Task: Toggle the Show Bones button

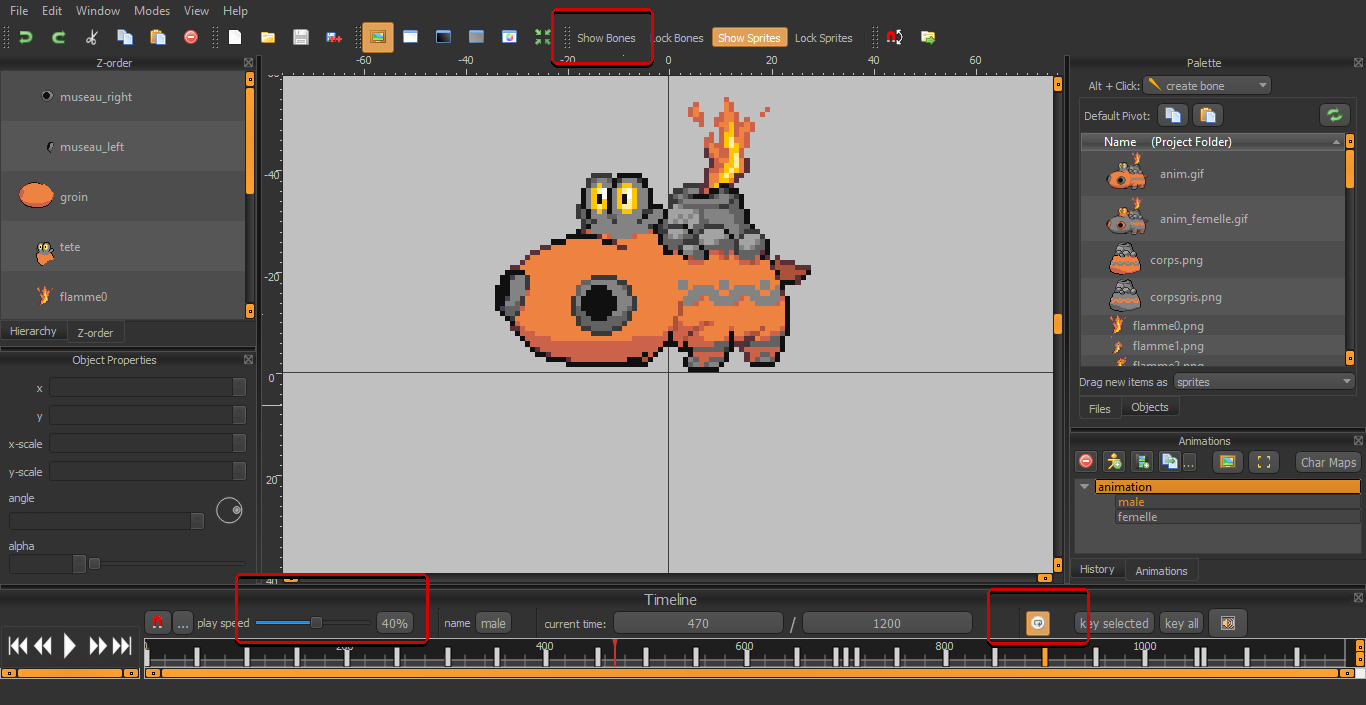Action: point(606,38)
